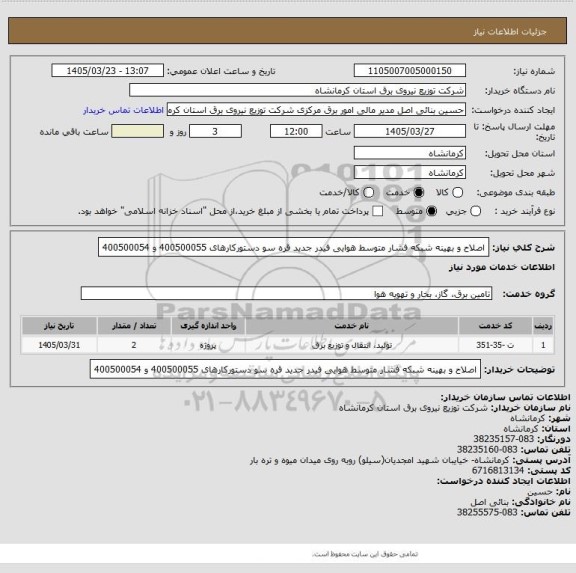Click the شرح کلی نیاز description field
The image size is (576, 573).
tap(294, 247)
